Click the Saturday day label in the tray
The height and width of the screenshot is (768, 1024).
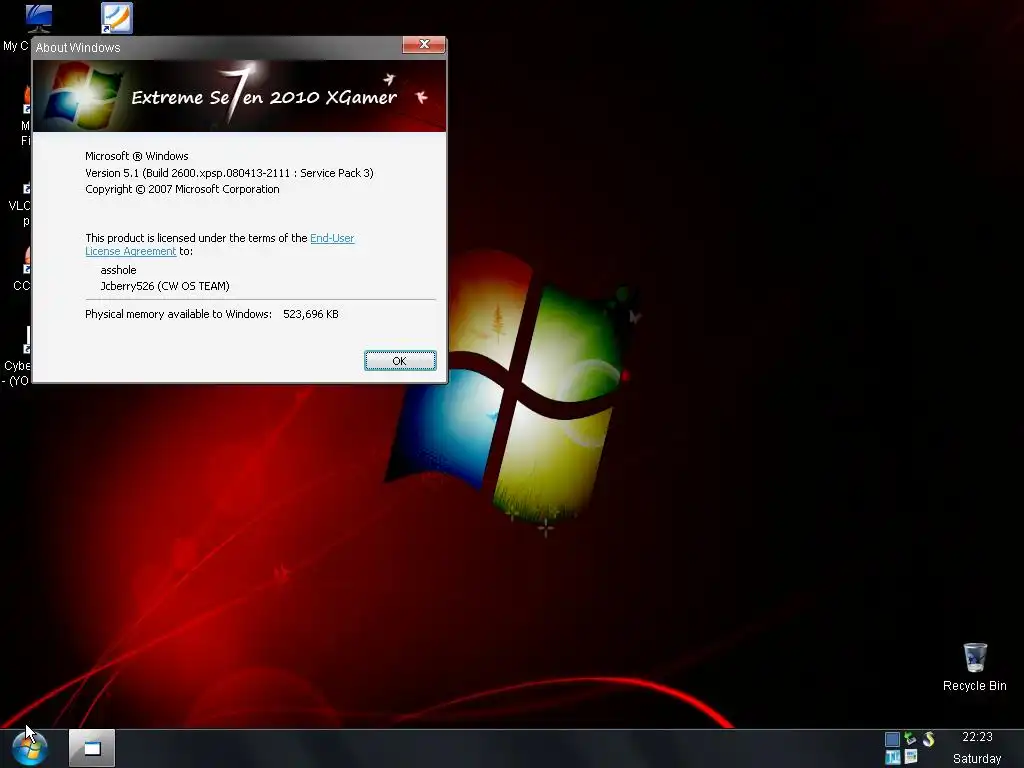(977, 759)
